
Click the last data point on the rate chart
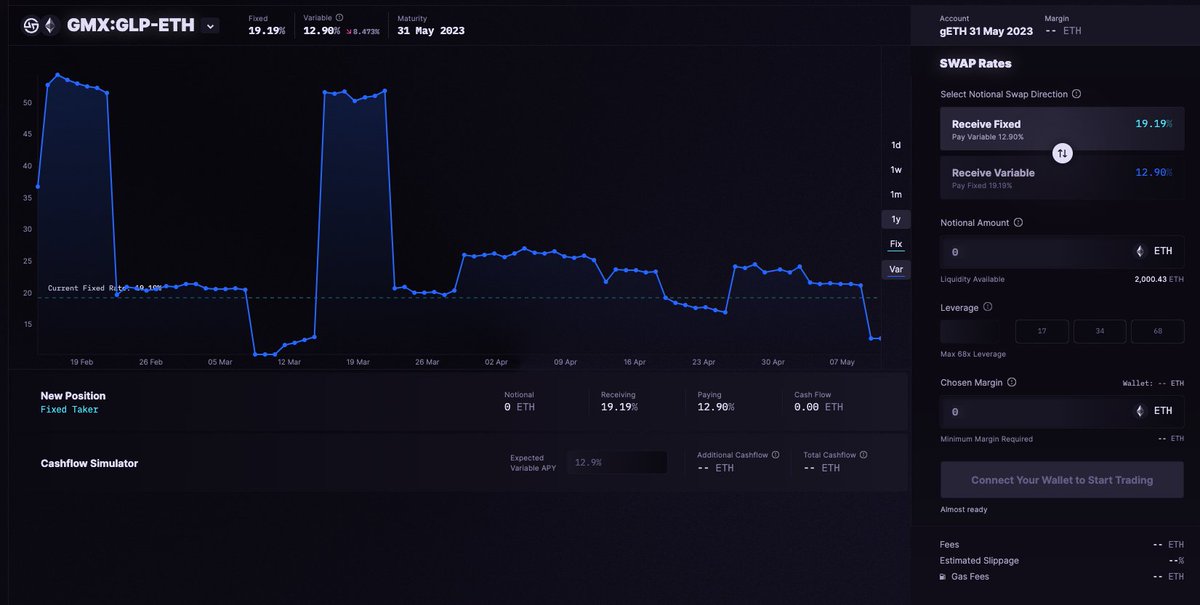pyautogui.click(x=878, y=338)
